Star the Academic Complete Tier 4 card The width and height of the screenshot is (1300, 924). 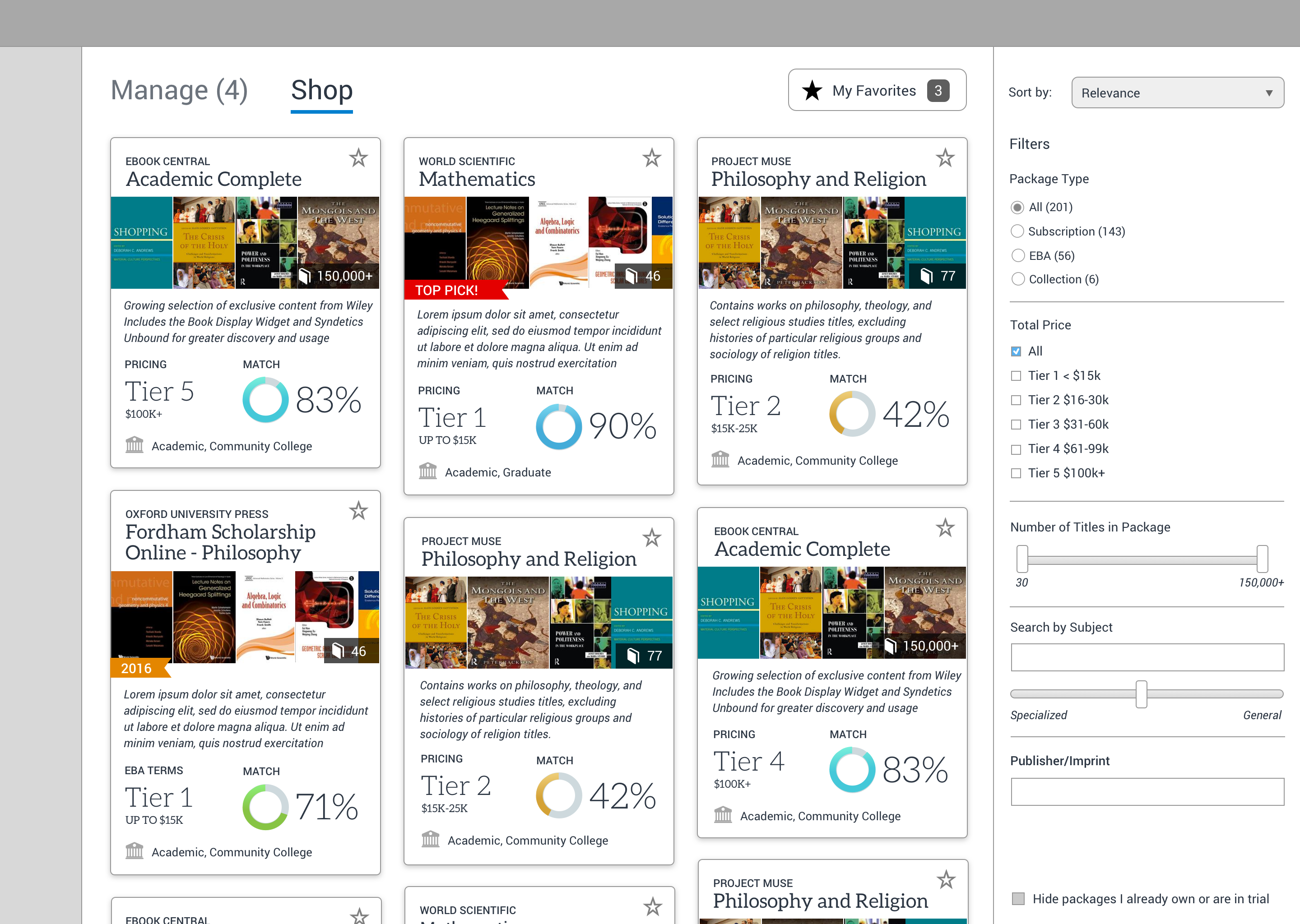[945, 527]
